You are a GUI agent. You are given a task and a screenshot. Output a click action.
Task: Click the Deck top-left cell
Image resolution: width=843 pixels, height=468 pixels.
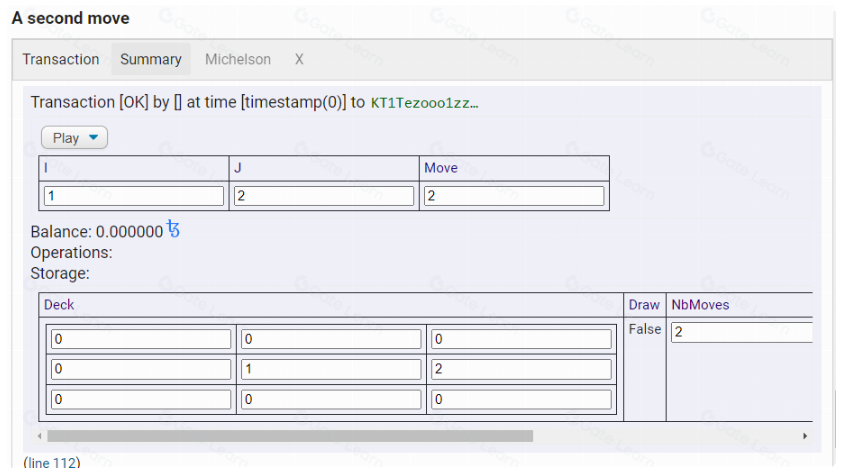(x=141, y=340)
